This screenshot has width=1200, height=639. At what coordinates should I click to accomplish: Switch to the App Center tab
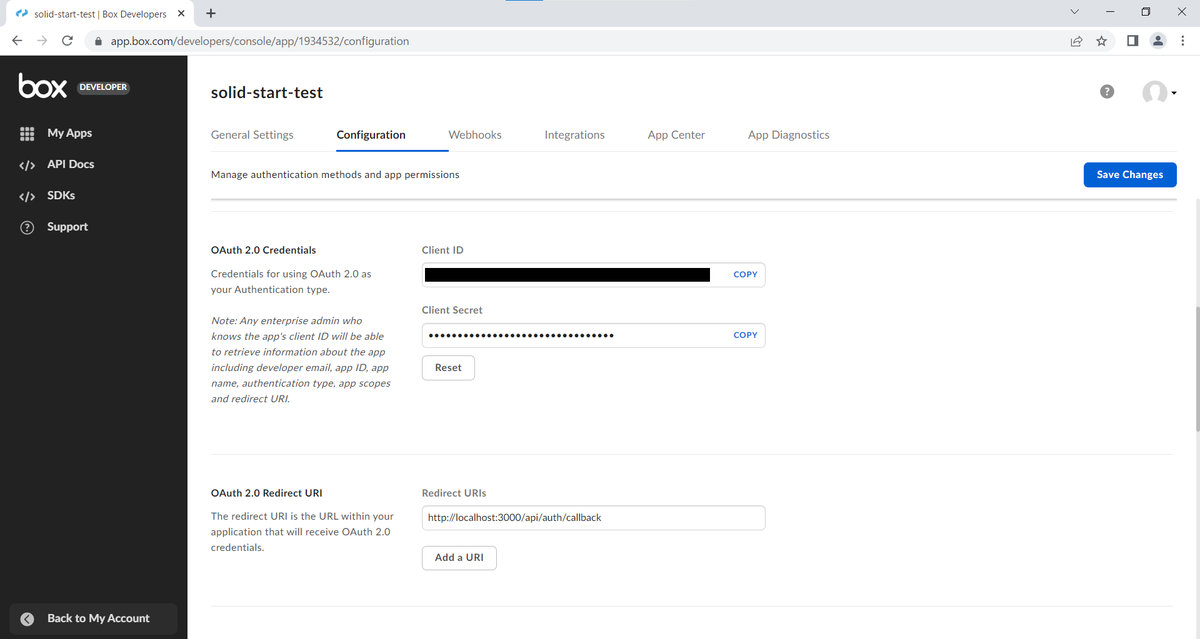pos(676,135)
